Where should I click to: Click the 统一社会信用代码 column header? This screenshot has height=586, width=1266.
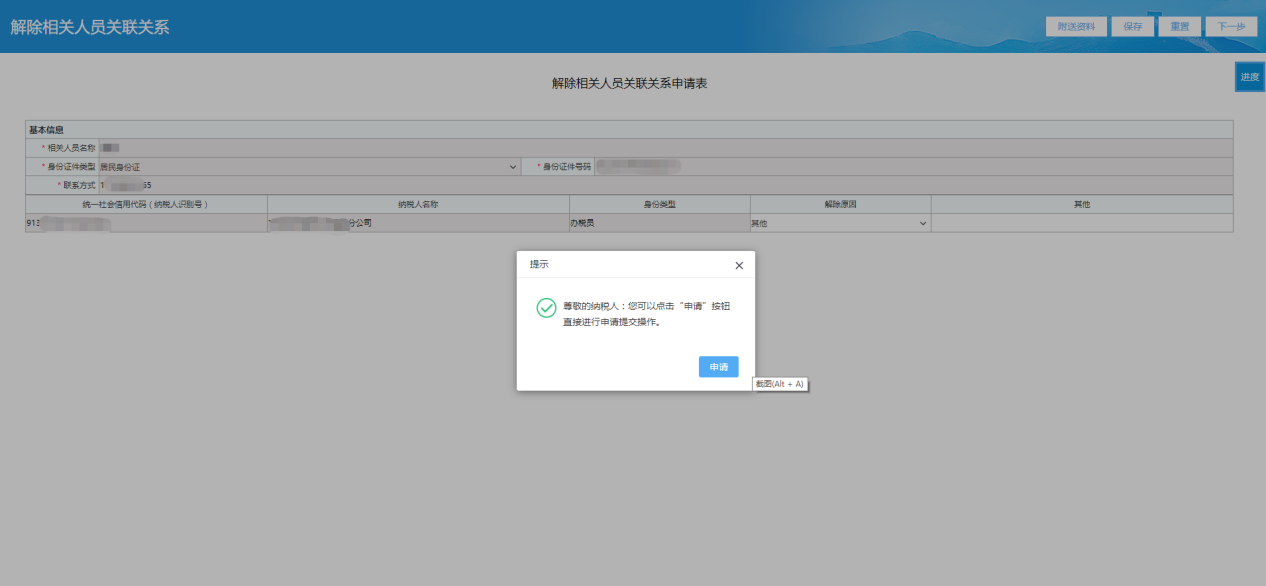click(146, 205)
